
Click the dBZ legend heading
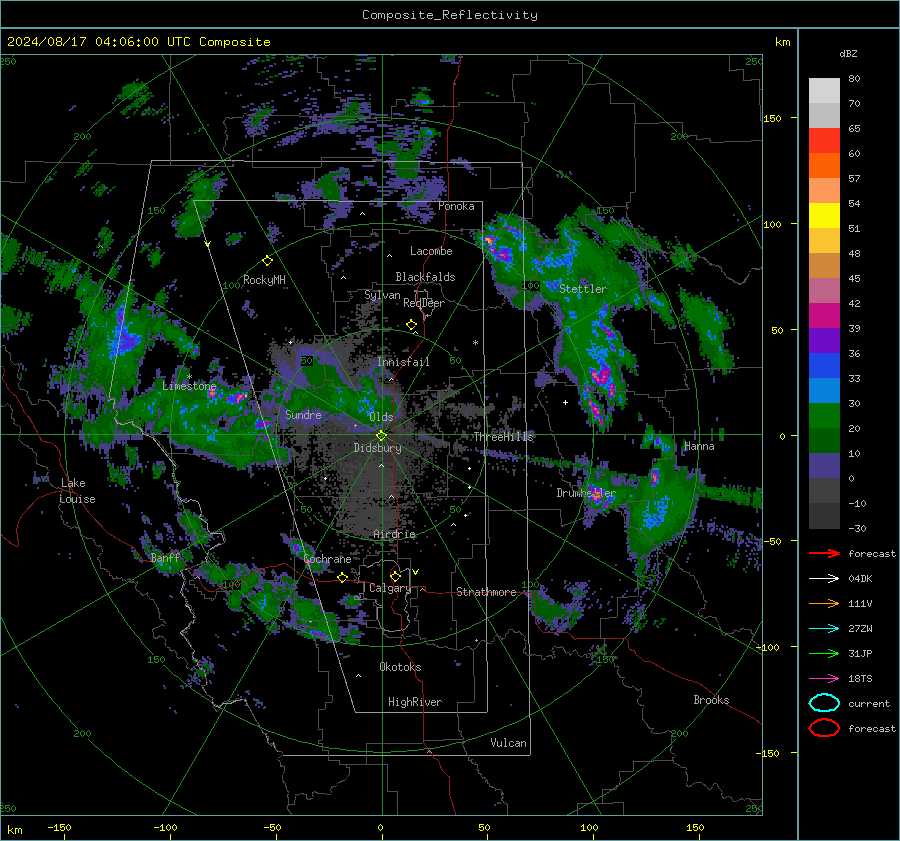click(x=848, y=53)
